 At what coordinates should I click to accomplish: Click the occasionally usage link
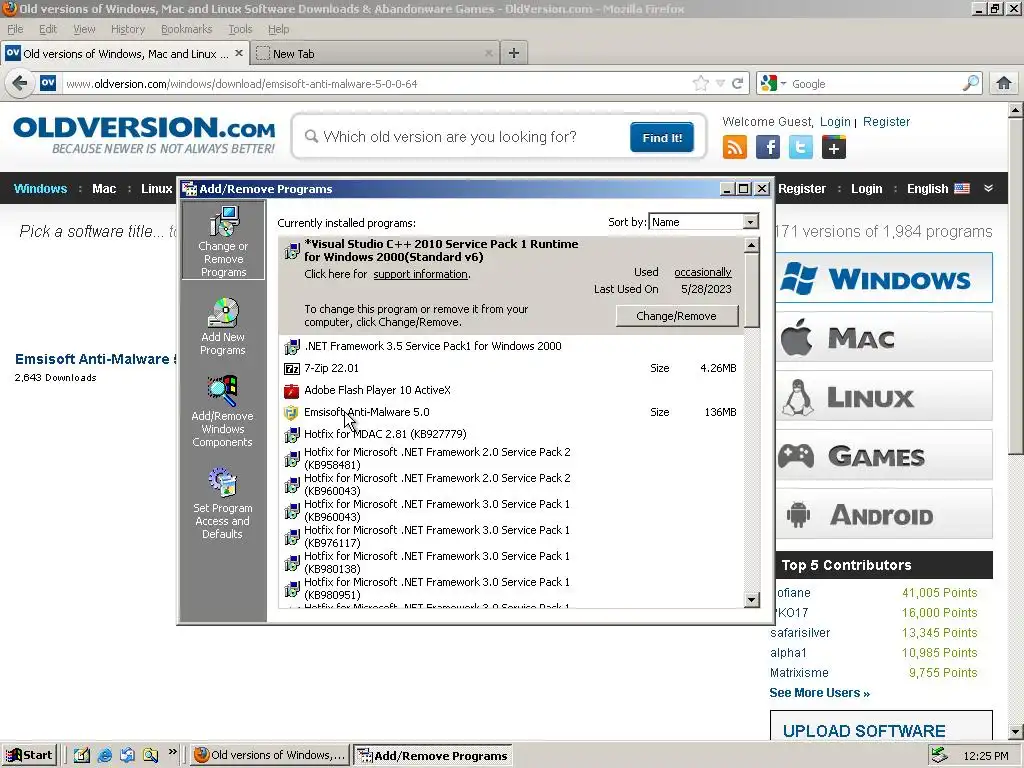[703, 272]
